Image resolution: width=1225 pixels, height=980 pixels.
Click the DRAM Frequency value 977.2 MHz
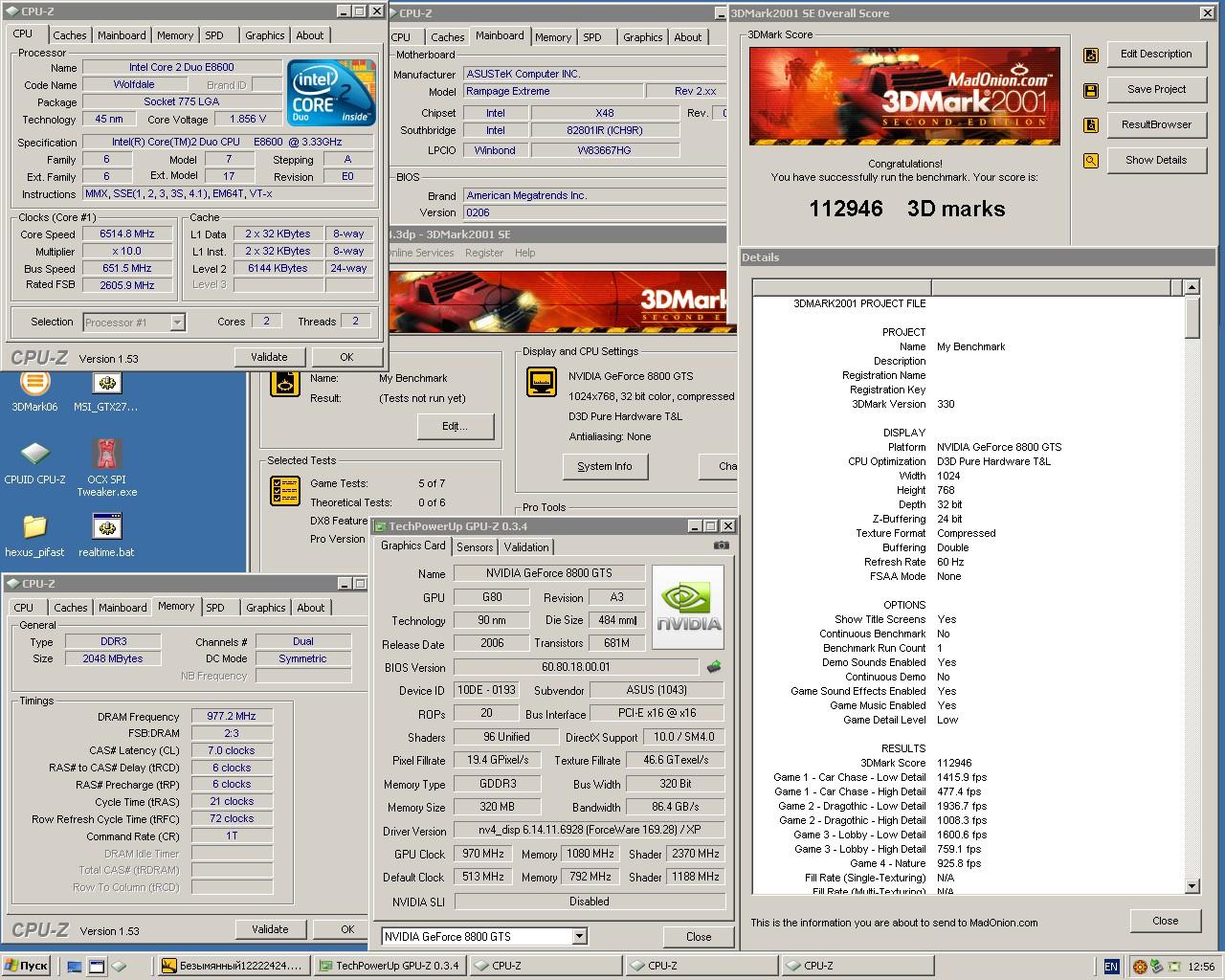click(232, 716)
